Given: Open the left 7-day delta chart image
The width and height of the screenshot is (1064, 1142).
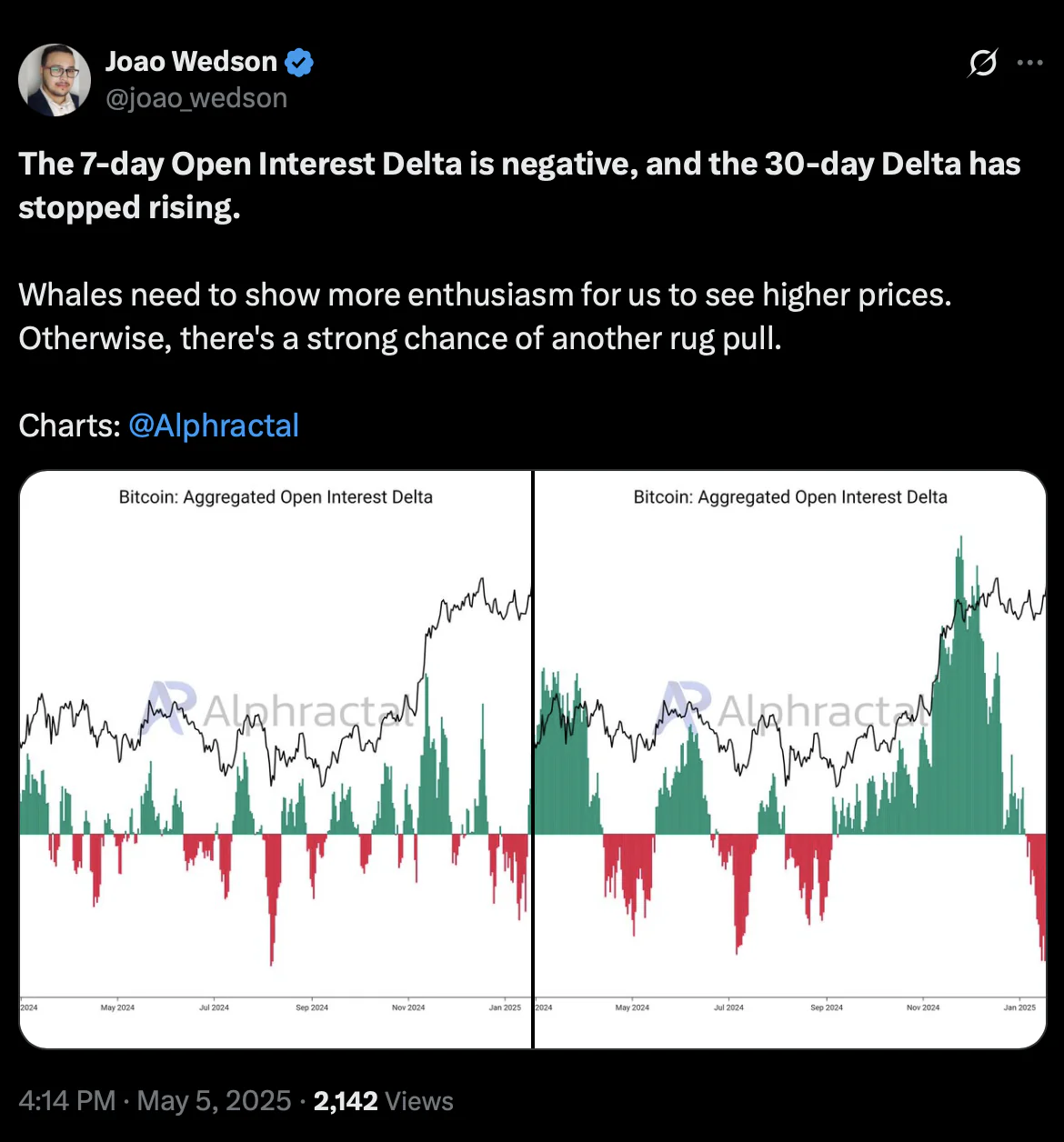Looking at the screenshot, I should [276, 759].
